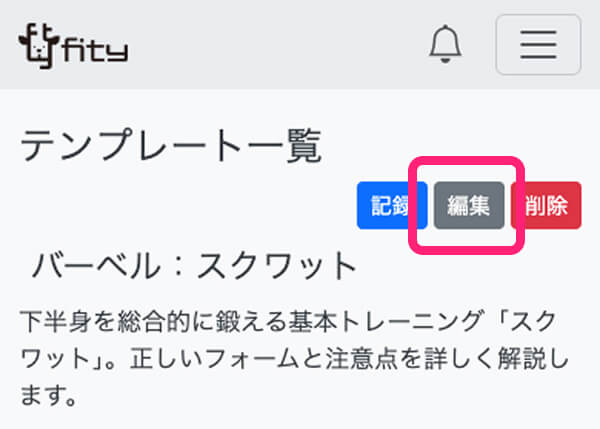Delete the バーベル：スクワット template
The image size is (600, 429).
coord(546,206)
